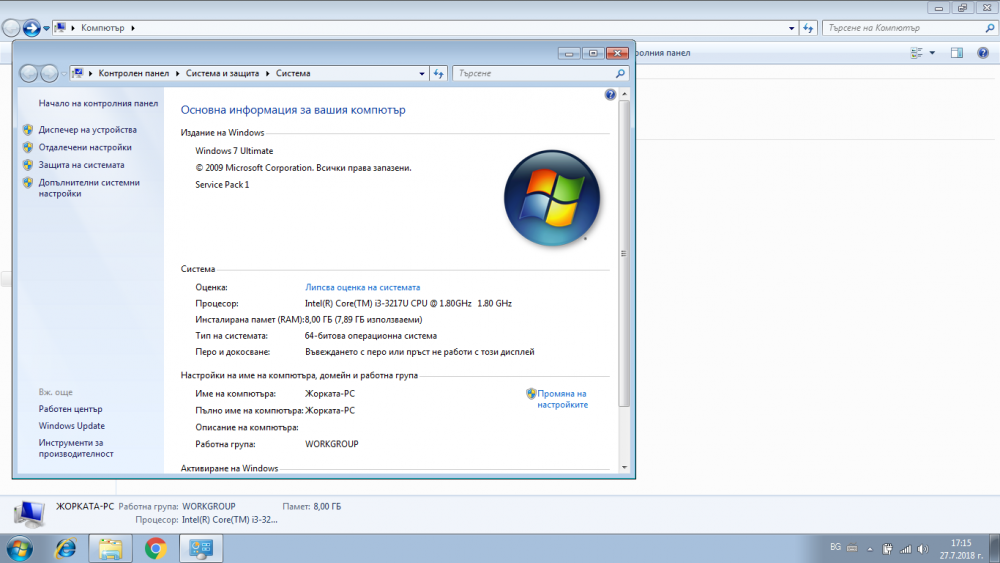Click the Intel(R) Core(TM) i3-3217U processor text
The image size is (1000, 563).
click(x=408, y=303)
